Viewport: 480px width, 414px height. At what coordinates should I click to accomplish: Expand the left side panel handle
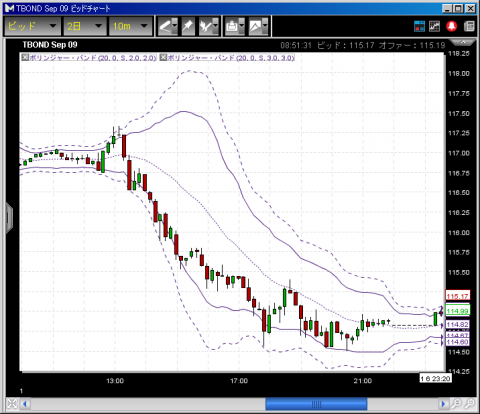pos(9,218)
